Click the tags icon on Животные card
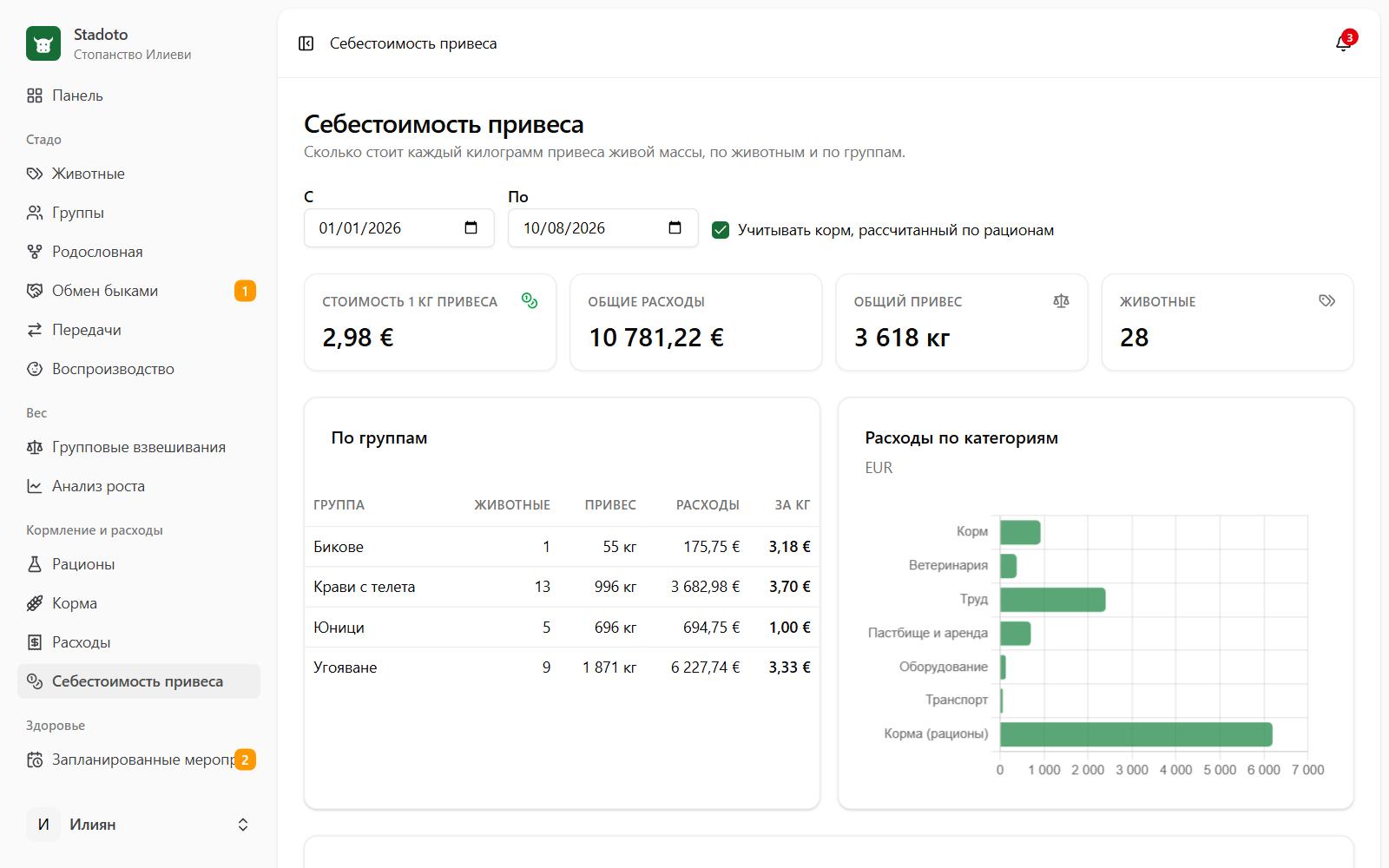The image size is (1389, 868). pyautogui.click(x=1326, y=300)
